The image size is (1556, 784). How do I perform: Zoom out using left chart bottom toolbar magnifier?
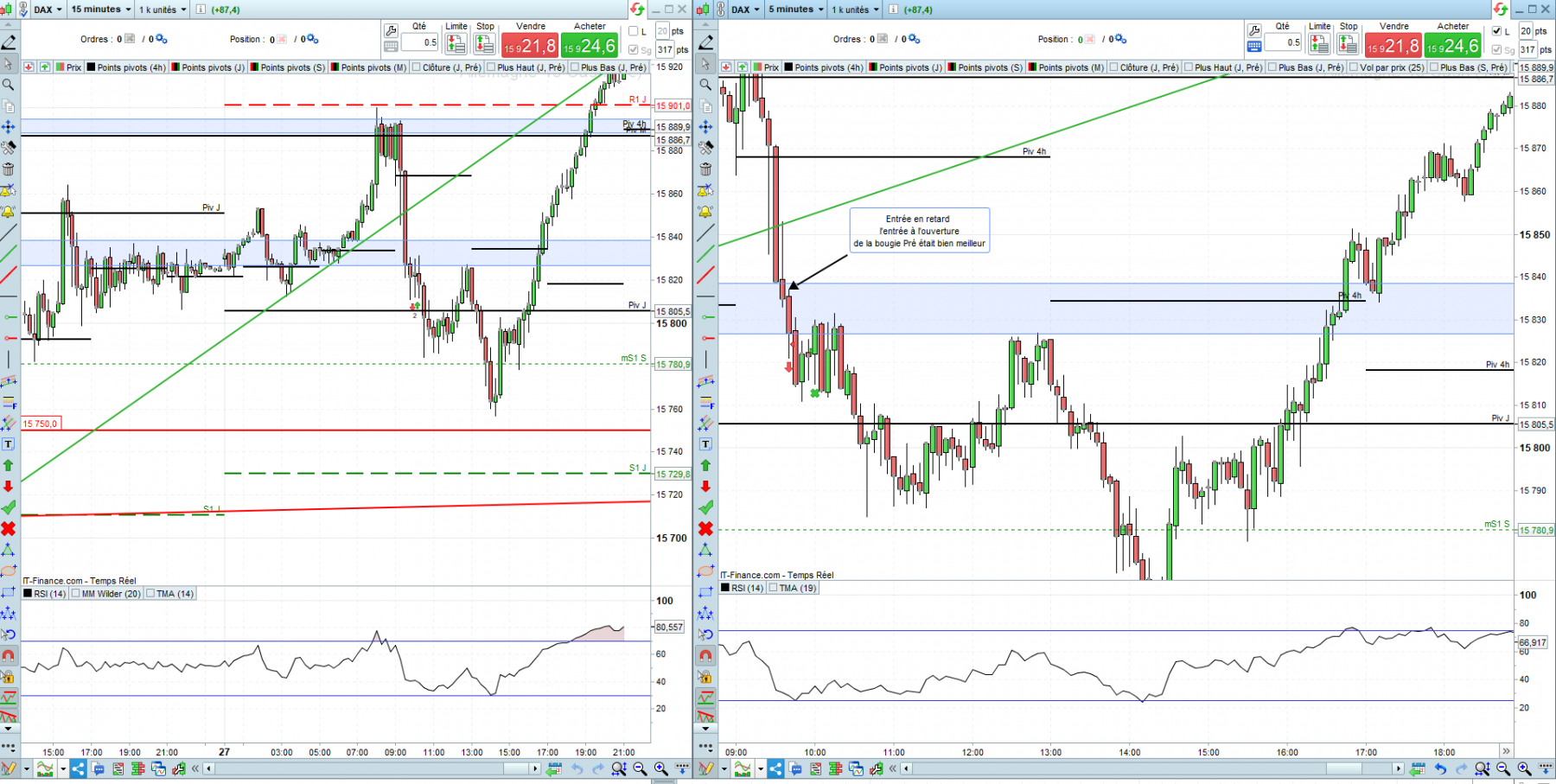(x=641, y=768)
